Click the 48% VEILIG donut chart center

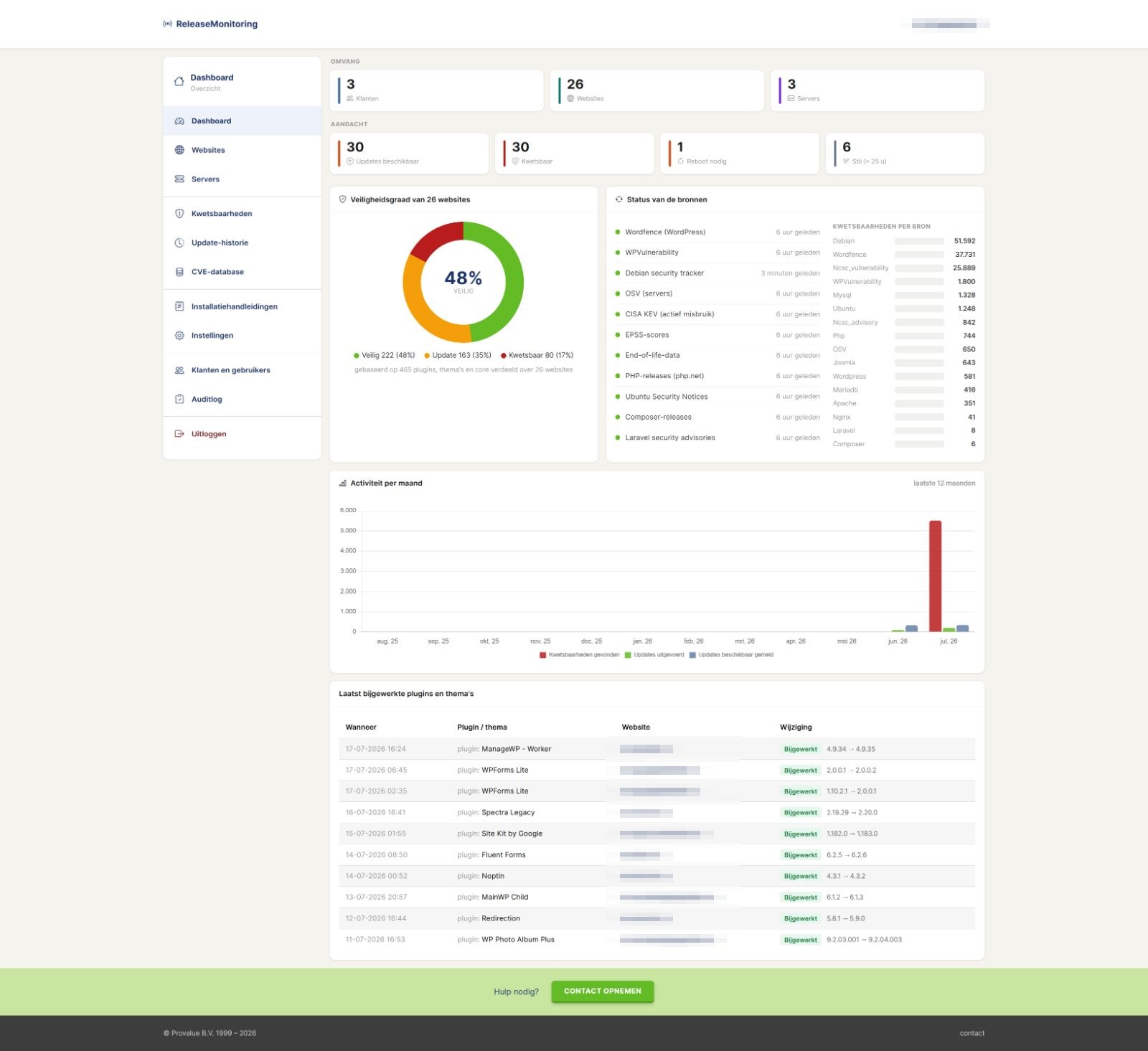pyautogui.click(x=464, y=281)
